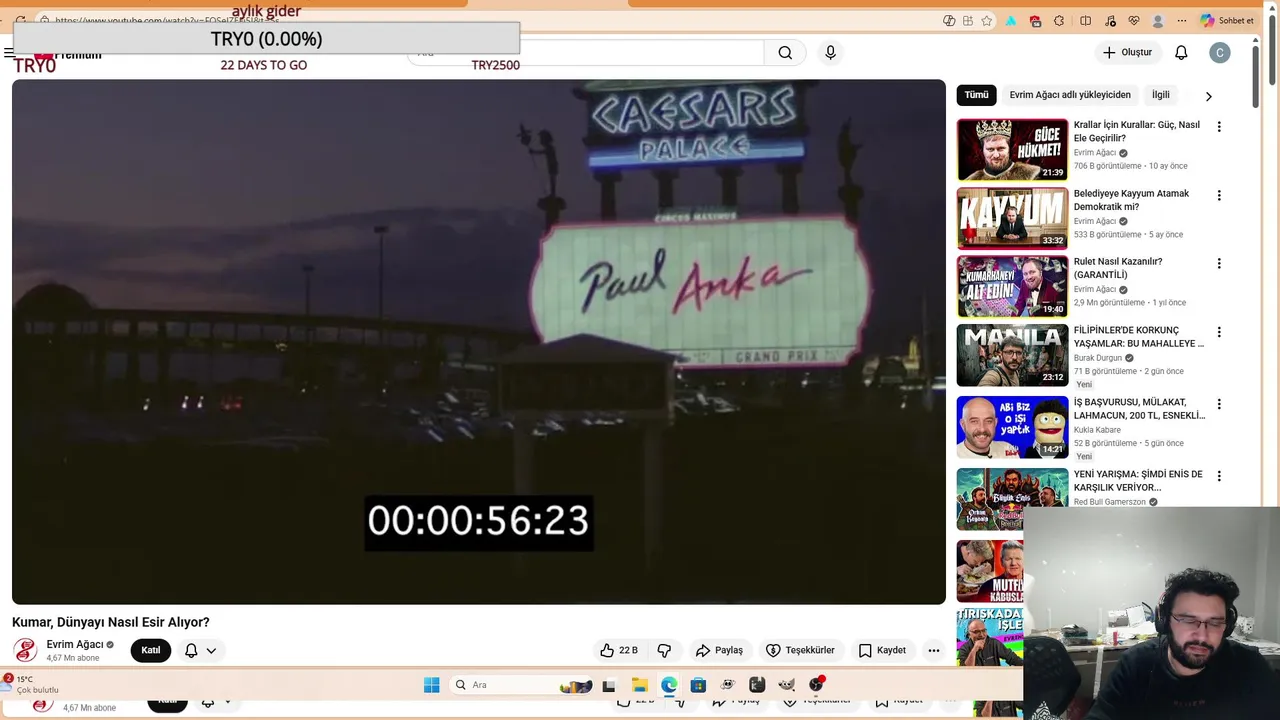This screenshot has width=1280, height=720.
Task: Open the blue triangle extension icon
Action: coord(1011,21)
